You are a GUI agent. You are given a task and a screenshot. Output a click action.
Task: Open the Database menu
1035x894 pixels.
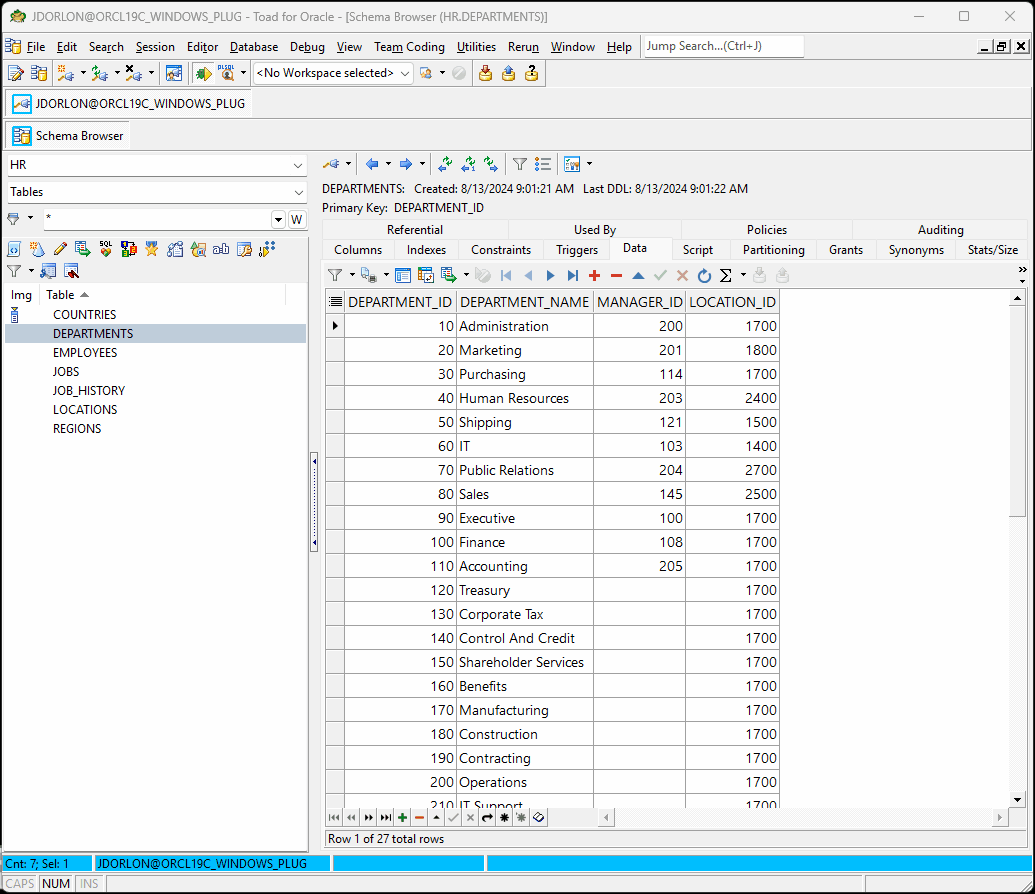tap(253, 47)
